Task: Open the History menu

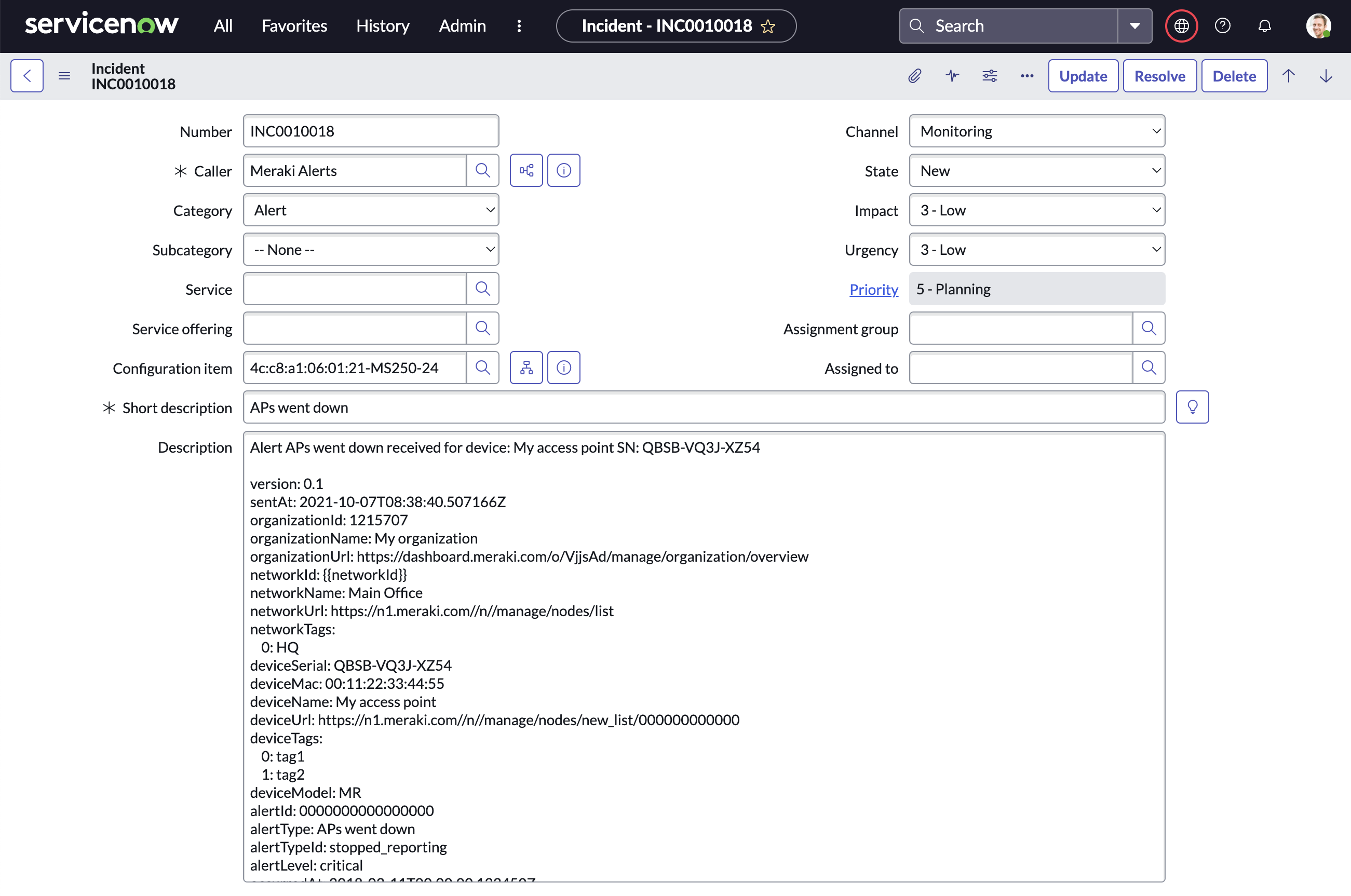Action: (x=382, y=26)
